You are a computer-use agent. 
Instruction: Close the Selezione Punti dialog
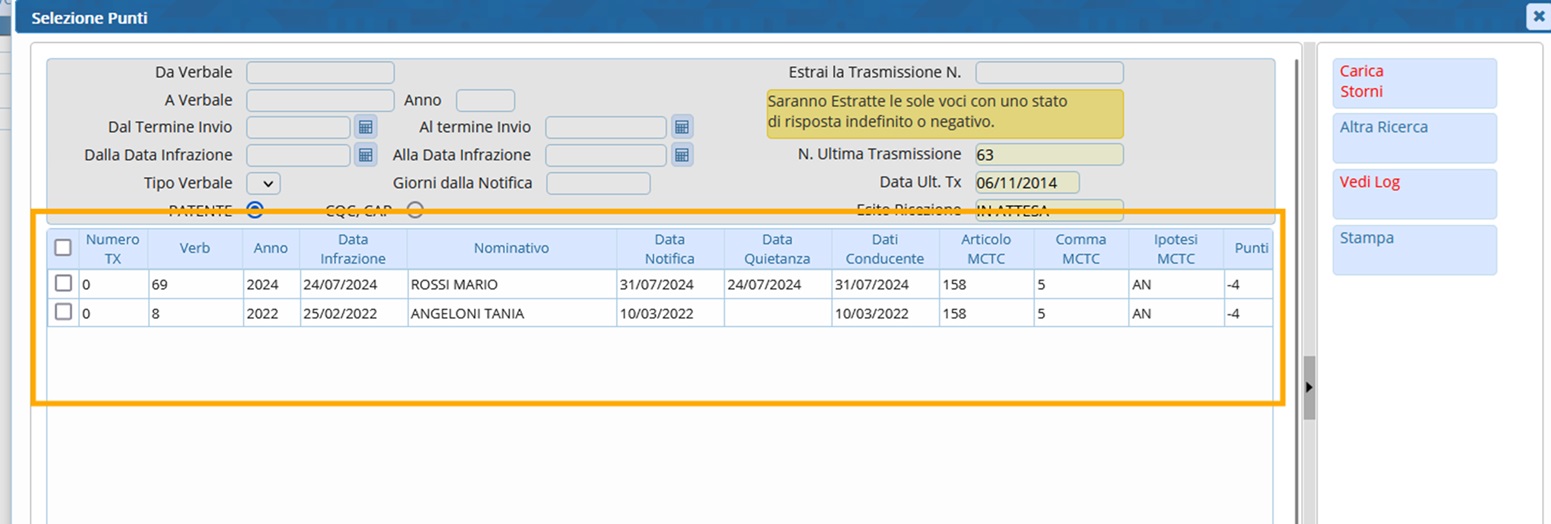click(1538, 17)
